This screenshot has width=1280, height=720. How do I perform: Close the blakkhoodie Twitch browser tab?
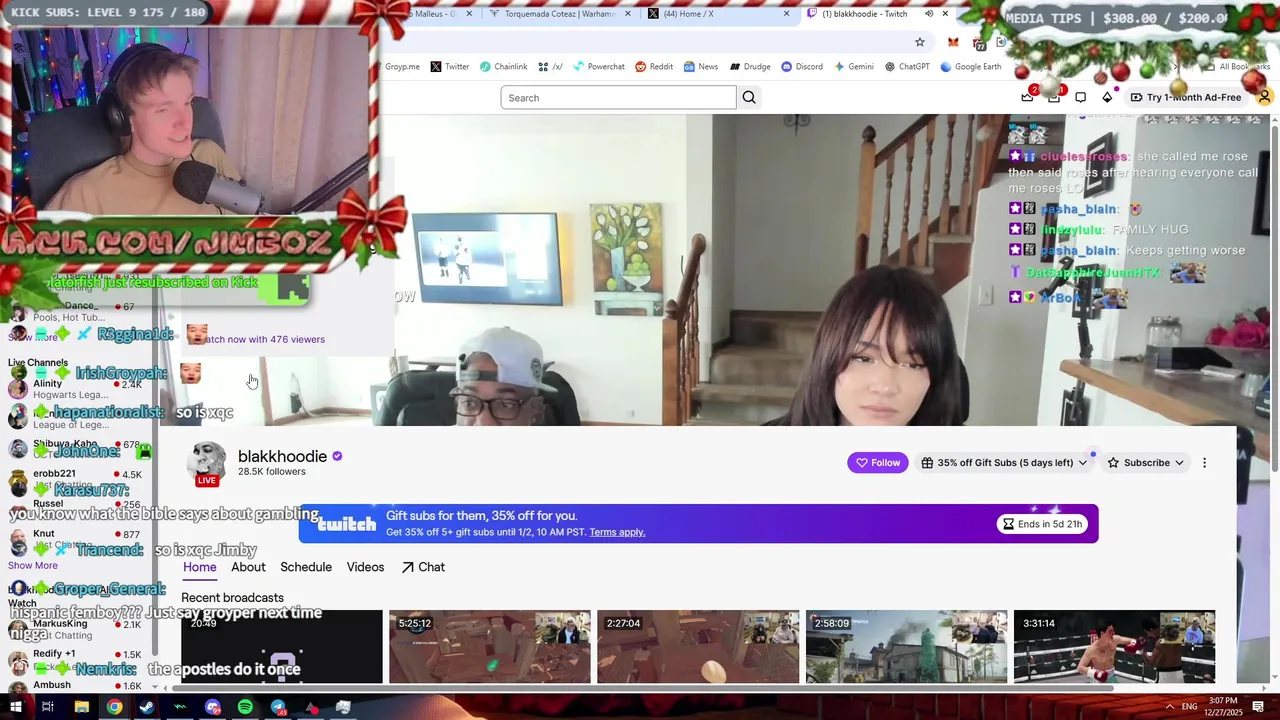(945, 14)
